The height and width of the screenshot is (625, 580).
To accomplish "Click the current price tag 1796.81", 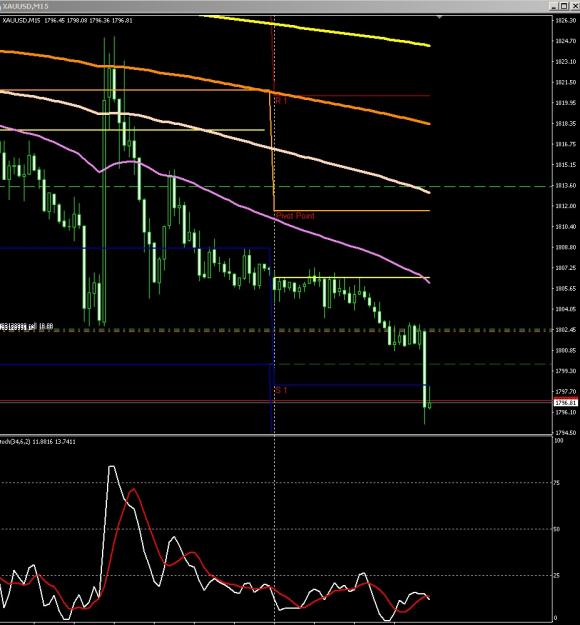I will click(x=566, y=403).
